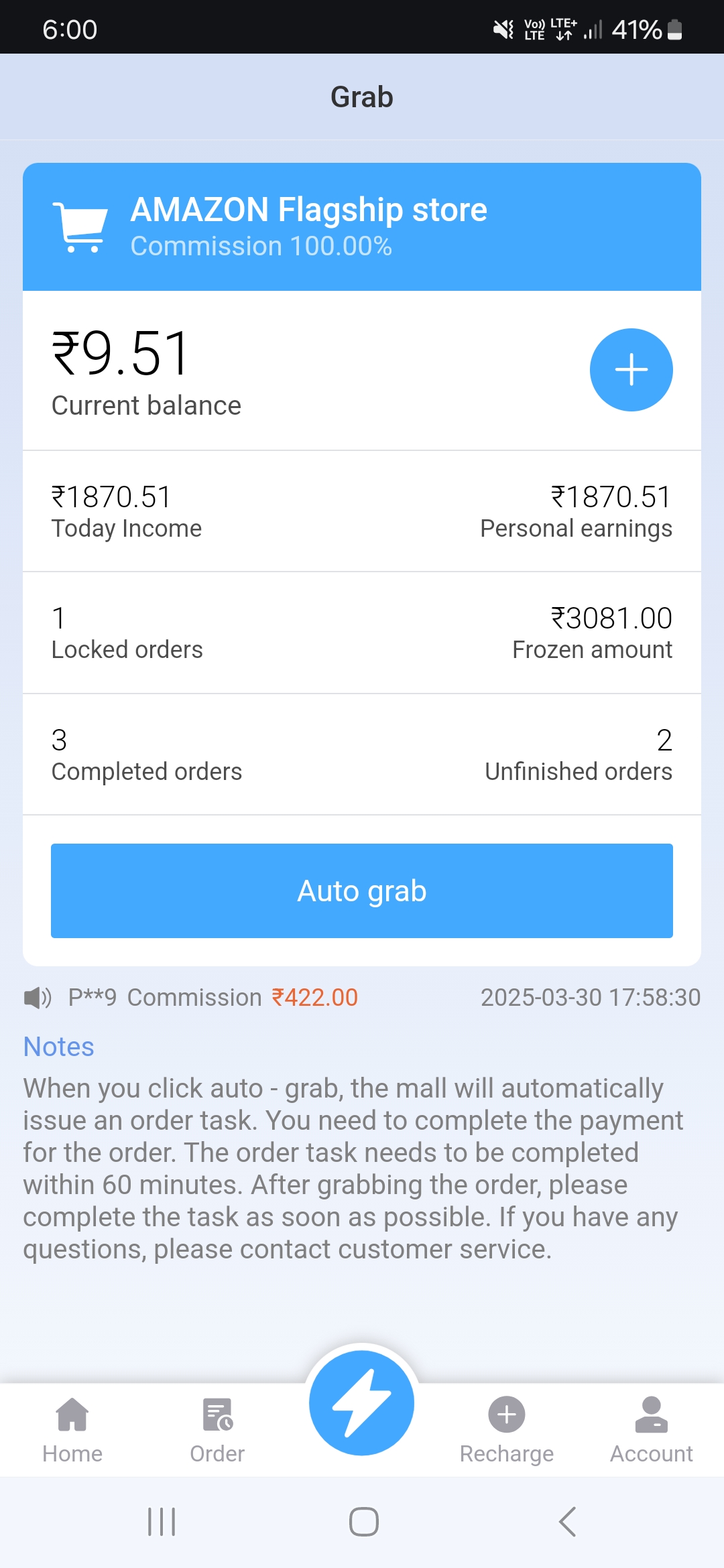Tap the center lightning bolt grab icon
724x1568 pixels.
click(362, 1403)
